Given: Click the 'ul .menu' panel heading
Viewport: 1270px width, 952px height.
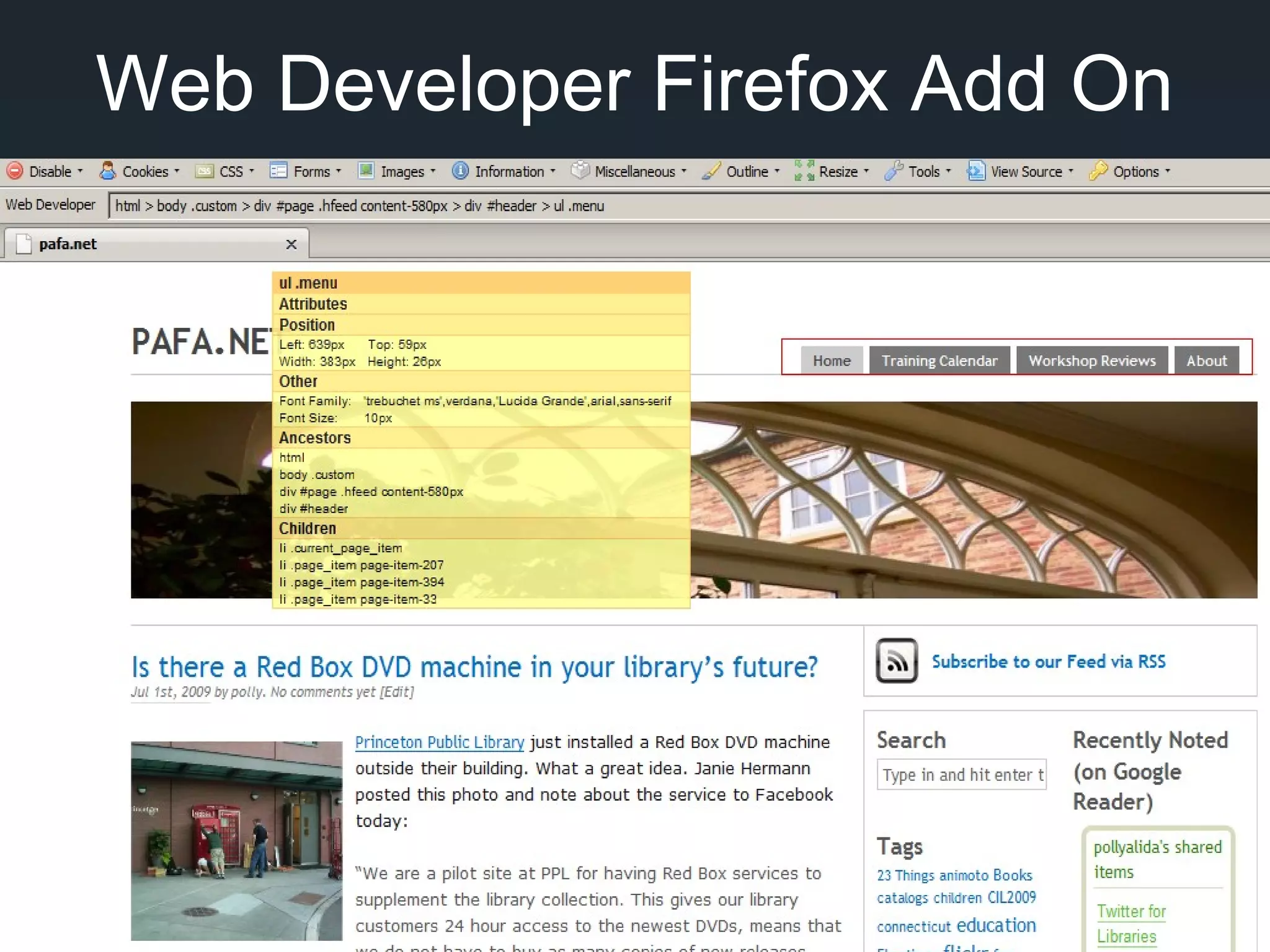Looking at the screenshot, I should pyautogui.click(x=481, y=283).
